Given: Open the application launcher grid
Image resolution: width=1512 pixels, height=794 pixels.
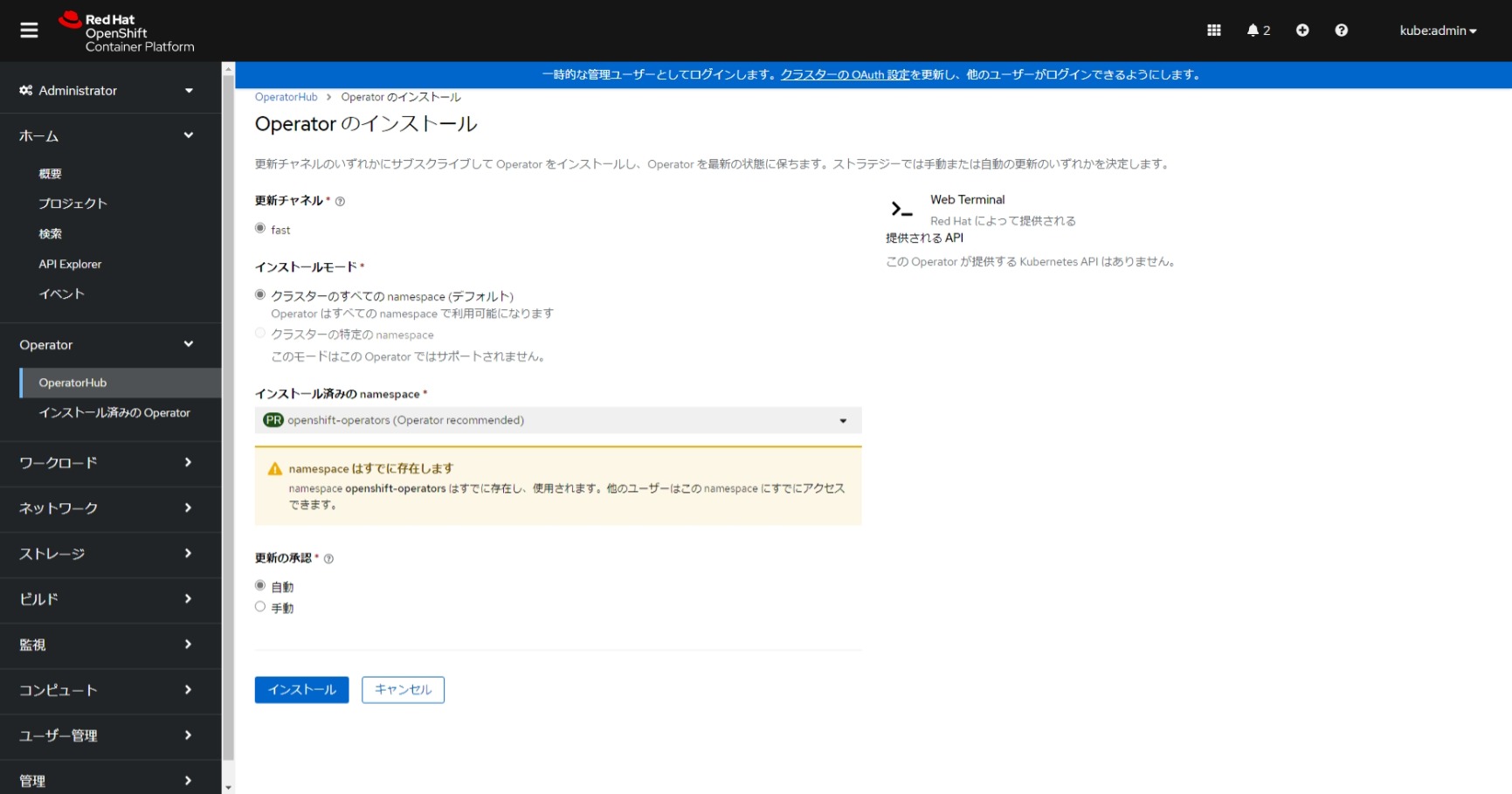Looking at the screenshot, I should point(1213,30).
